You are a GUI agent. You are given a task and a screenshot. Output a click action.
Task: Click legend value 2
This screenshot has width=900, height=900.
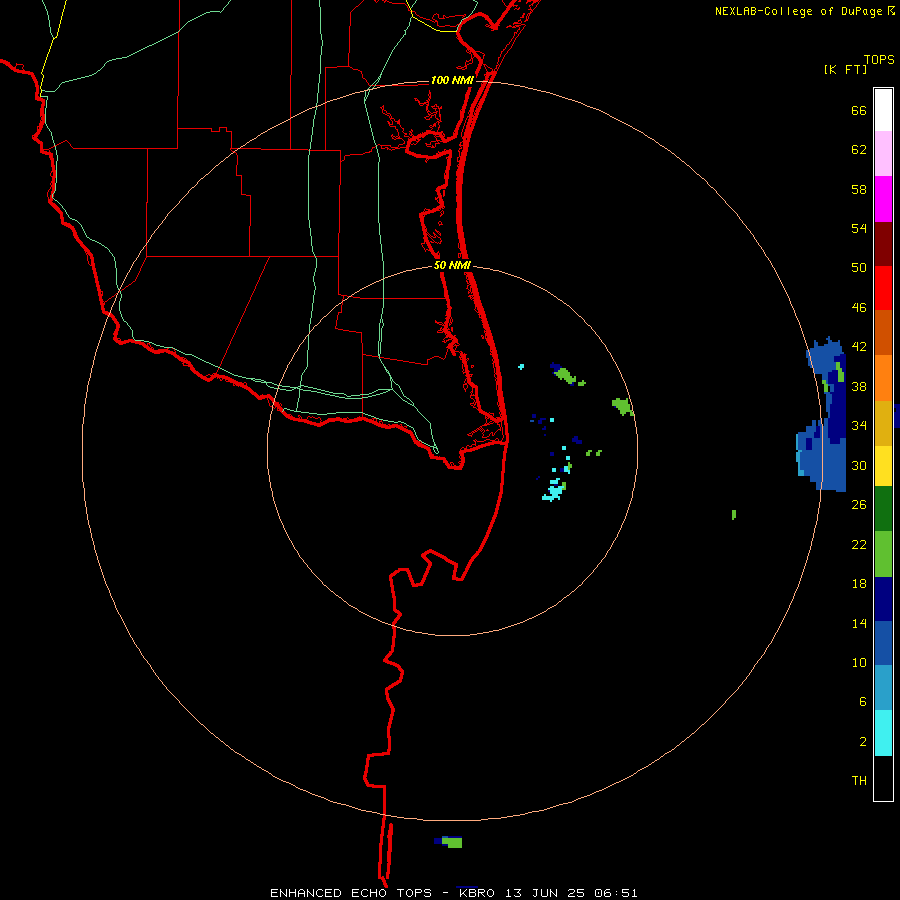(863, 742)
